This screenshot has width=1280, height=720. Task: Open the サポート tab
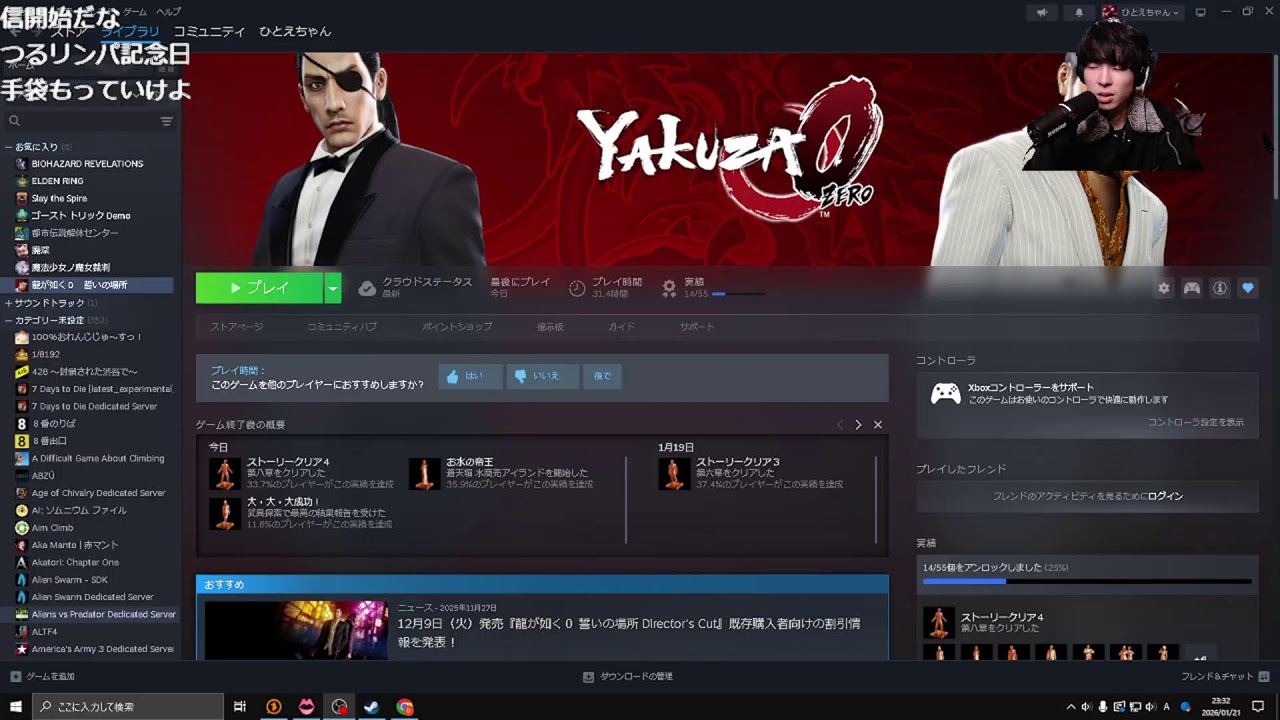tap(697, 327)
